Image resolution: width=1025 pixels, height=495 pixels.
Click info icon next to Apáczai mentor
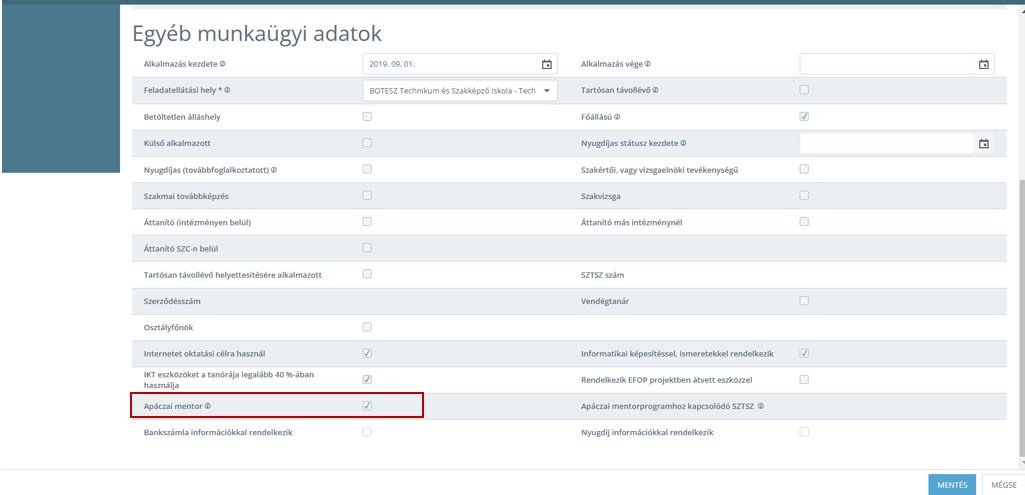[x=208, y=406]
